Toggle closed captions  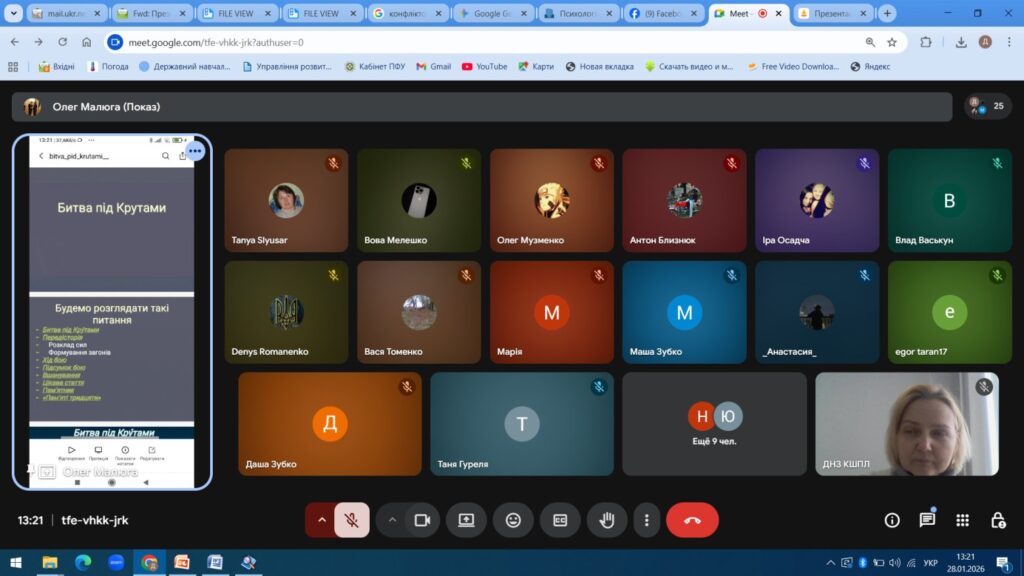tap(560, 520)
